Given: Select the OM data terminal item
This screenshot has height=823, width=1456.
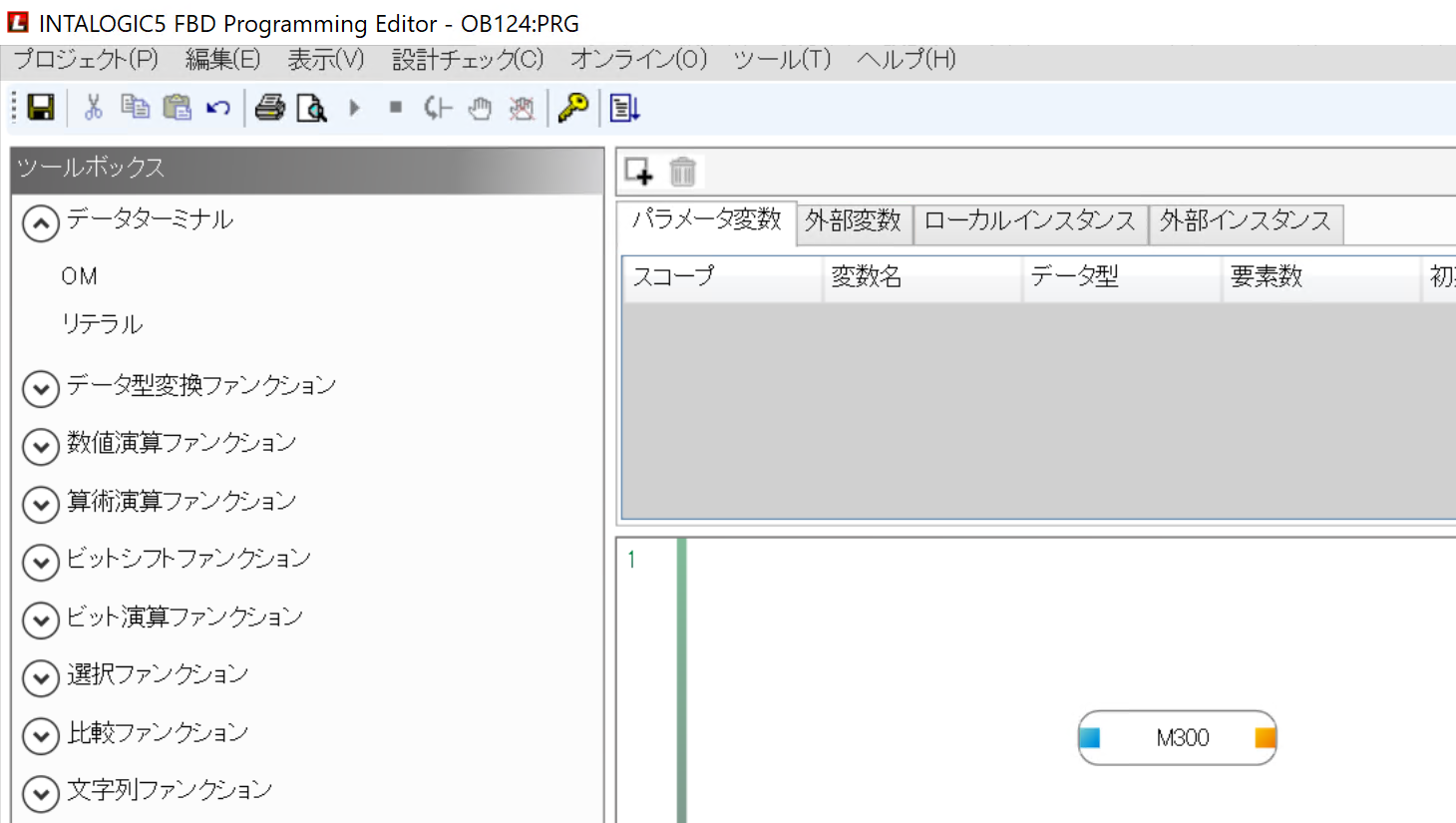Looking at the screenshot, I should pyautogui.click(x=79, y=276).
